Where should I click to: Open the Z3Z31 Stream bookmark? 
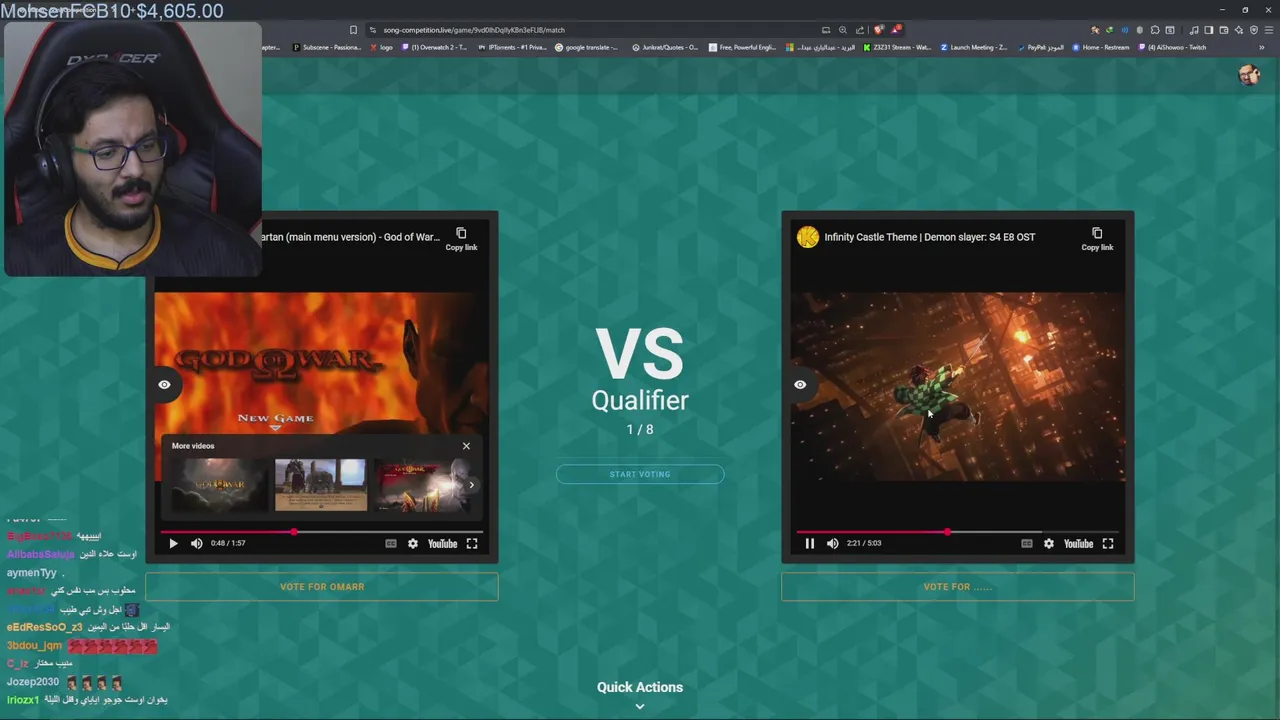pyautogui.click(x=896, y=47)
